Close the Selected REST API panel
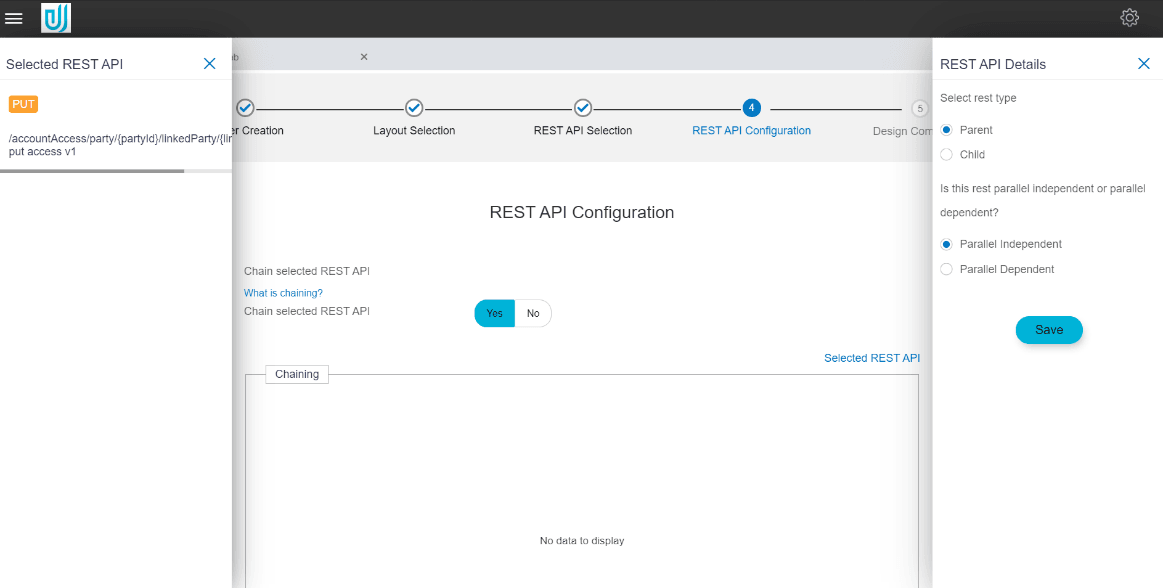Viewport: 1163px width, 588px height. (x=209, y=62)
